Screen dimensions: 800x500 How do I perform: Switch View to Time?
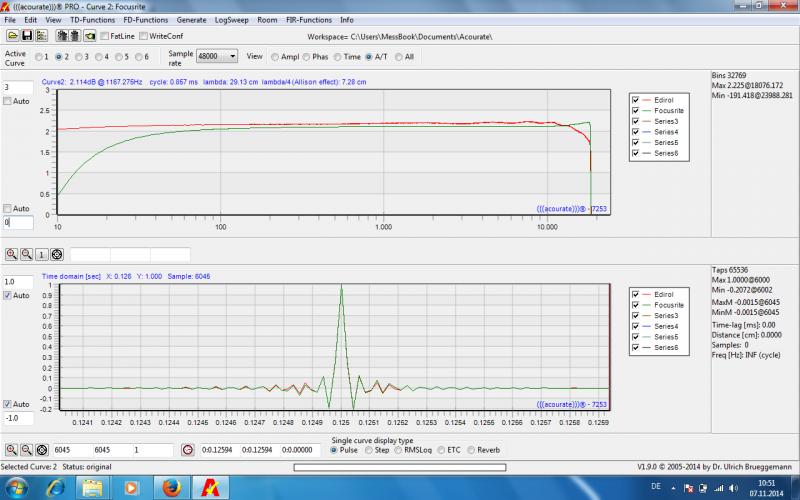tap(337, 57)
